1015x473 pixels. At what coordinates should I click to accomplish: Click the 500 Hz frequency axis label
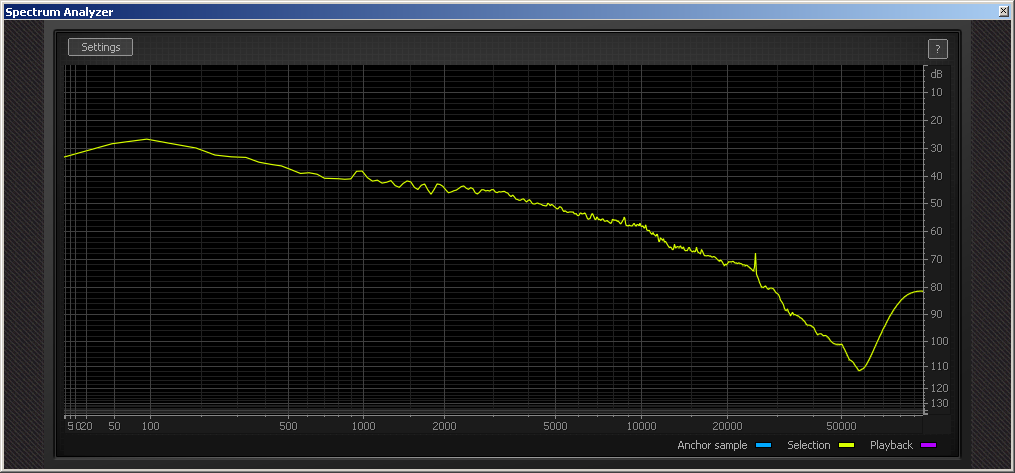tap(288, 426)
